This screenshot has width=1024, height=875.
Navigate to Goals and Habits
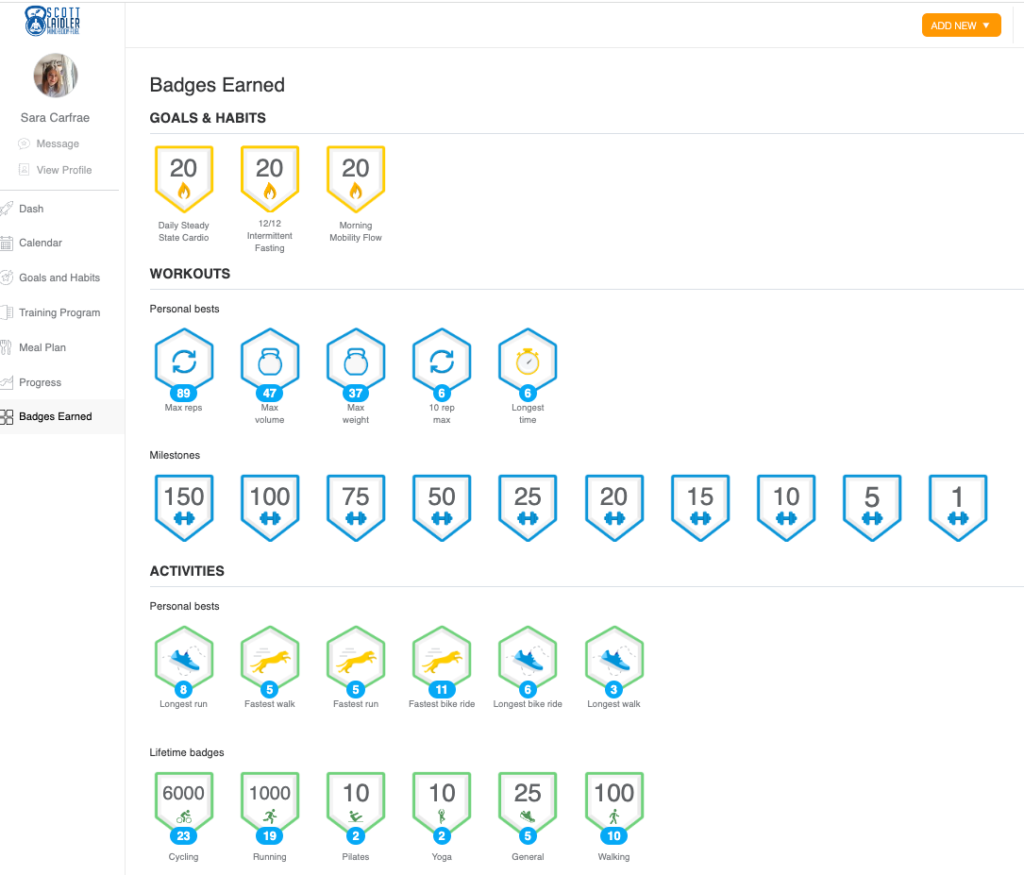[59, 278]
